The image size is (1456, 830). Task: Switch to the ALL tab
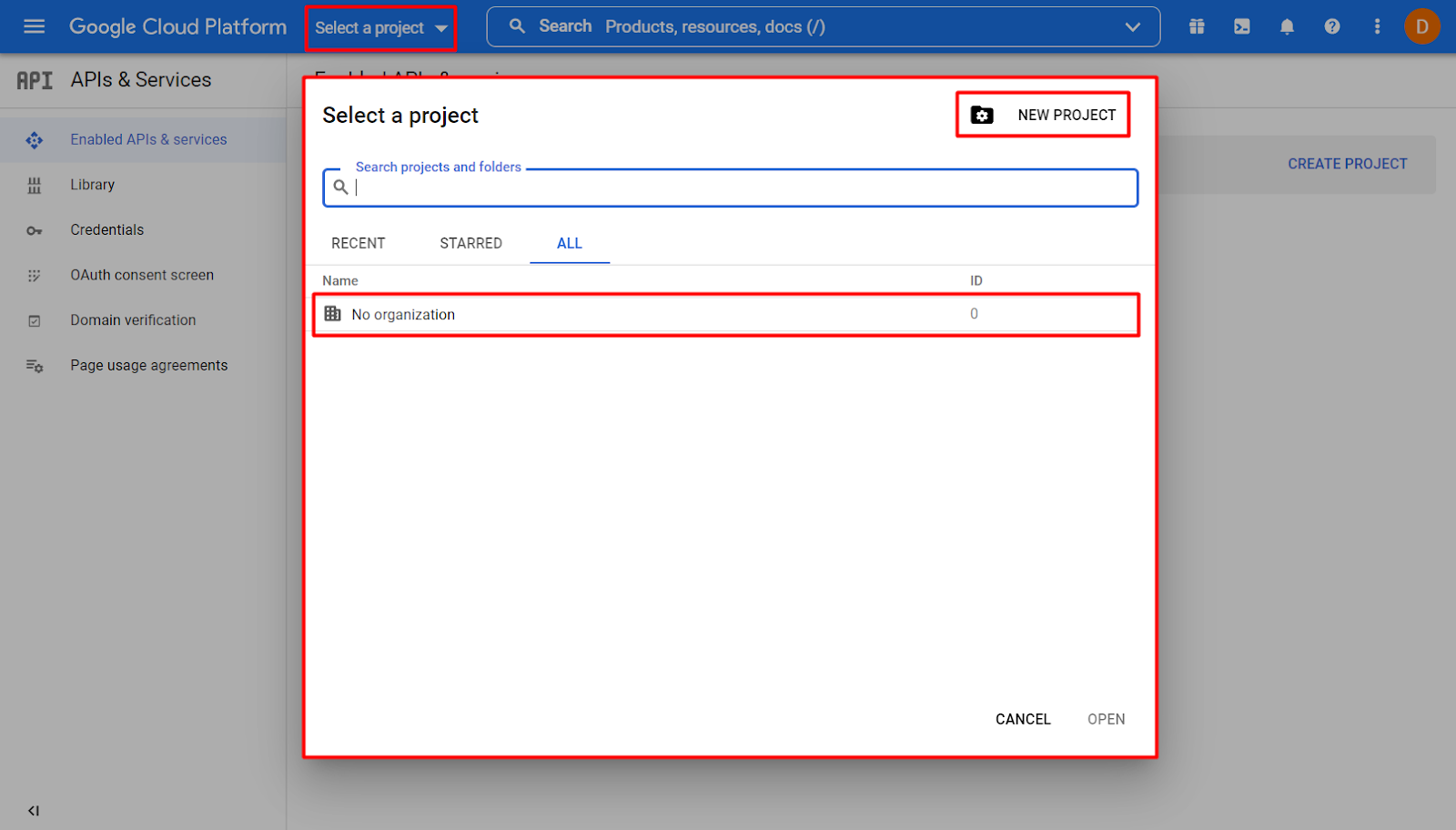pos(570,243)
